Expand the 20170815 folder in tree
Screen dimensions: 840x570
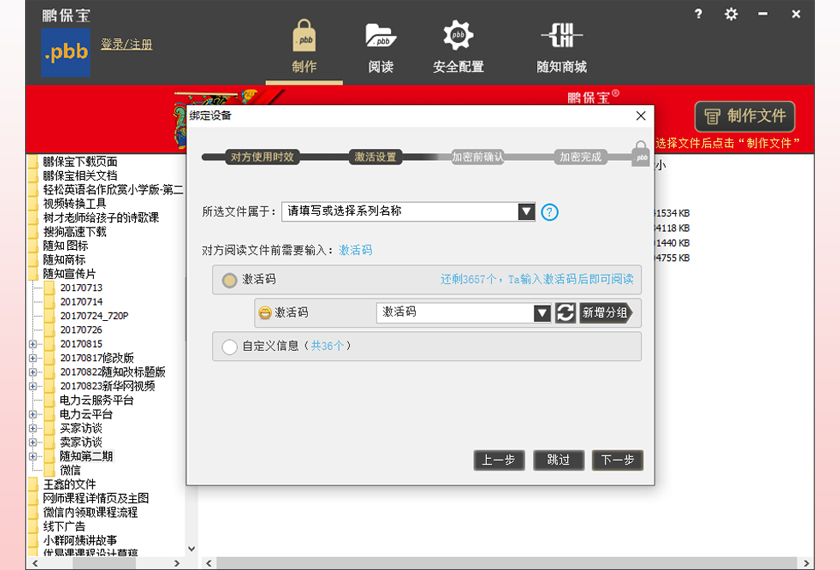click(33, 344)
